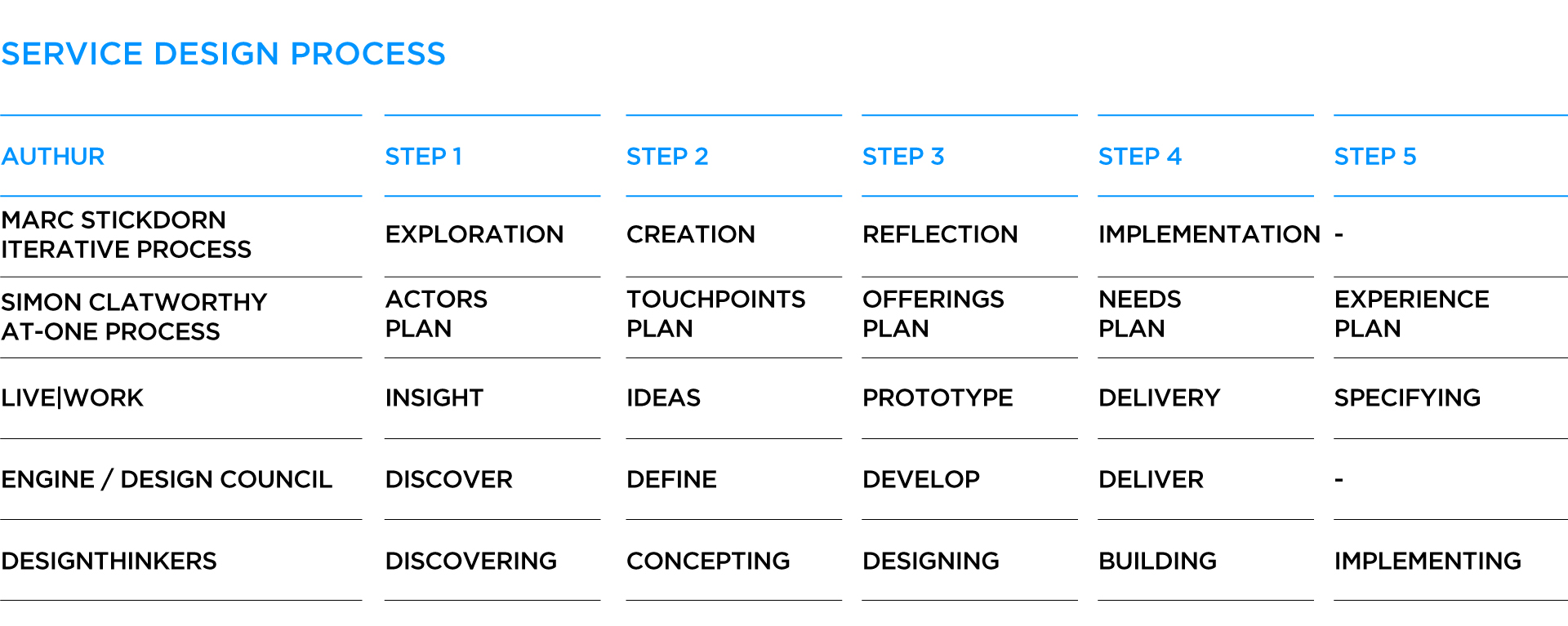The width and height of the screenshot is (1568, 626).
Task: Click the Marc Stickdorn Iterative Process row label
Action: click(x=126, y=234)
